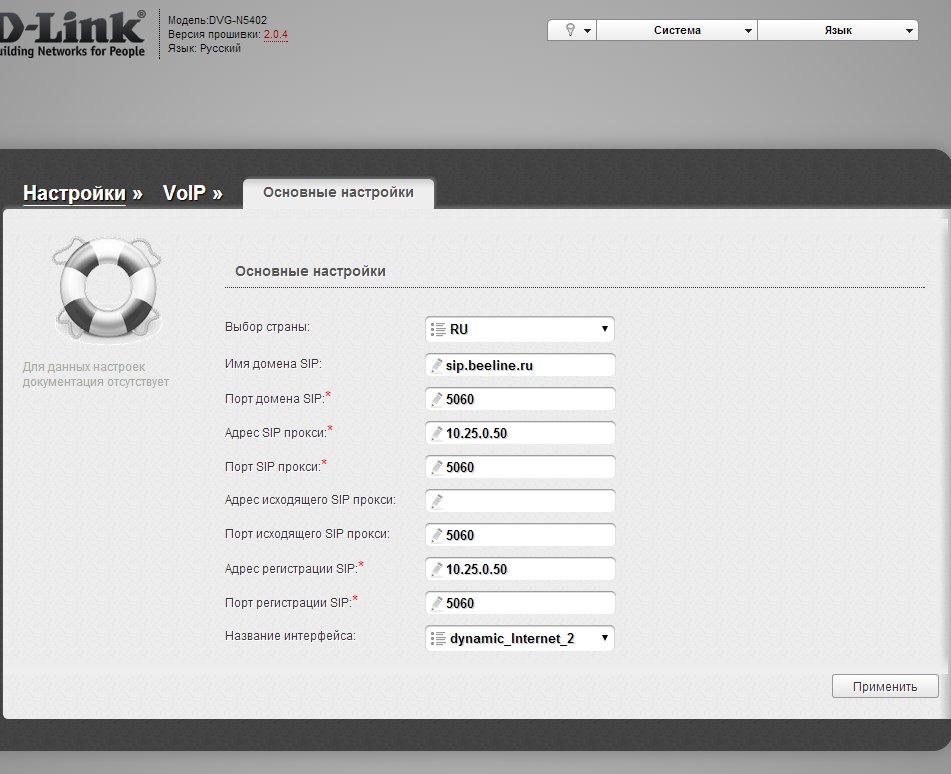Click the SIP domain port field

(525, 400)
